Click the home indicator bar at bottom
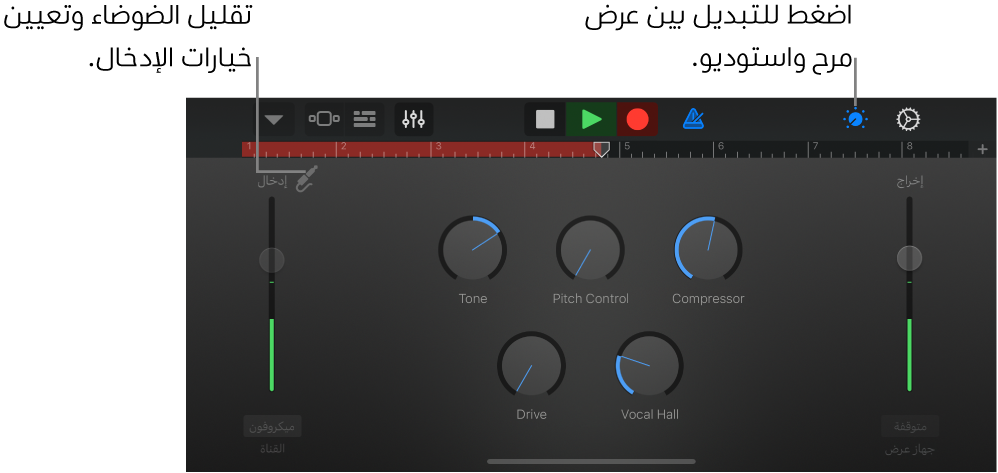The height and width of the screenshot is (473, 998). [x=591, y=461]
